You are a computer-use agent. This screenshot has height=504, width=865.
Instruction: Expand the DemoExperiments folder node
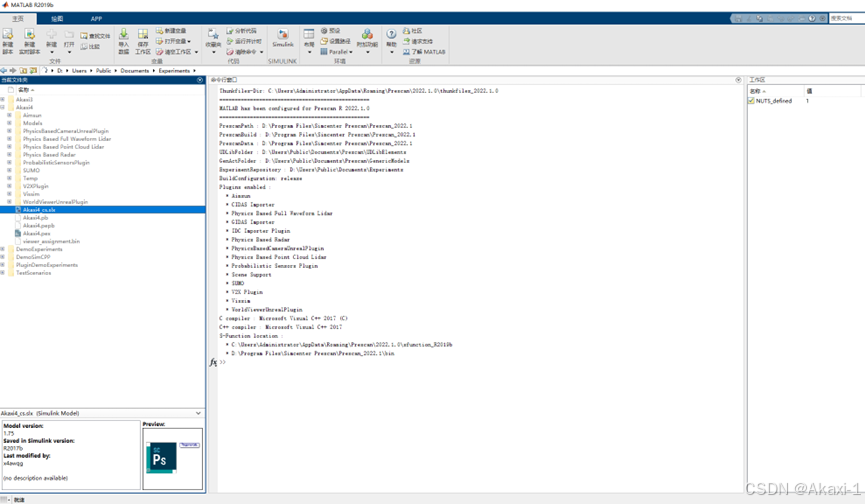coord(3,249)
